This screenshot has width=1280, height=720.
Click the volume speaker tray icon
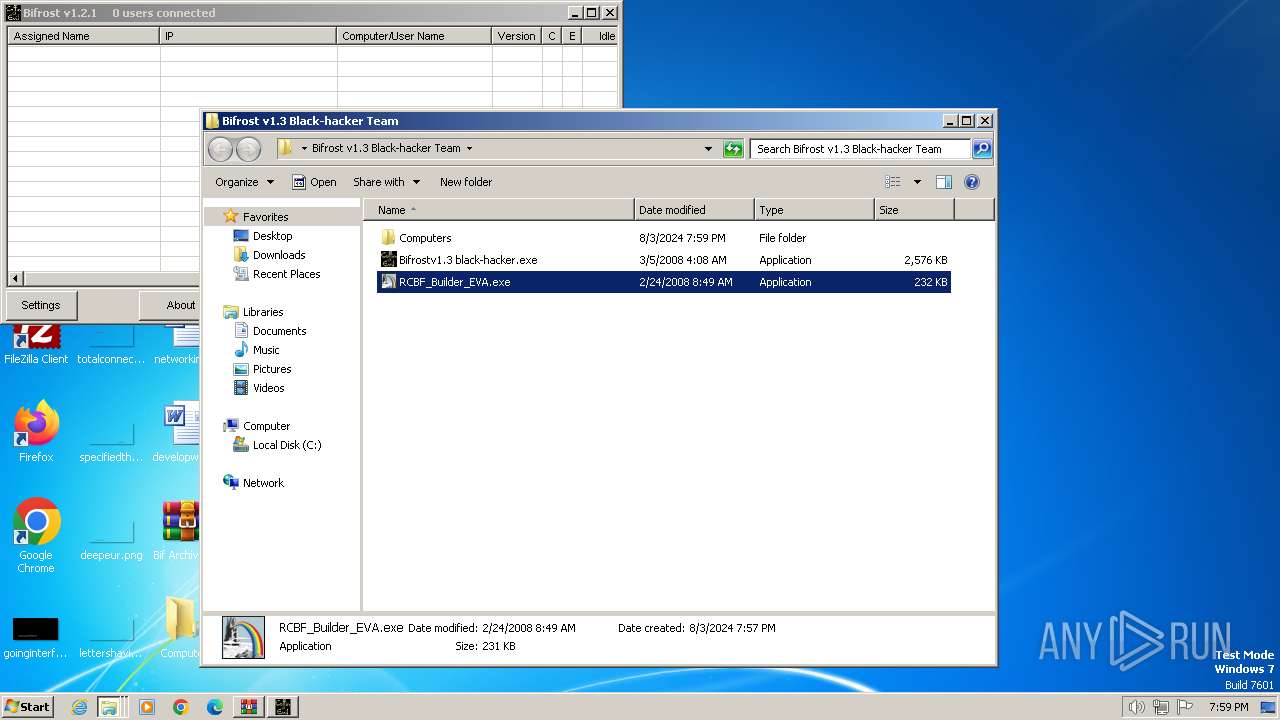pyautogui.click(x=1136, y=707)
